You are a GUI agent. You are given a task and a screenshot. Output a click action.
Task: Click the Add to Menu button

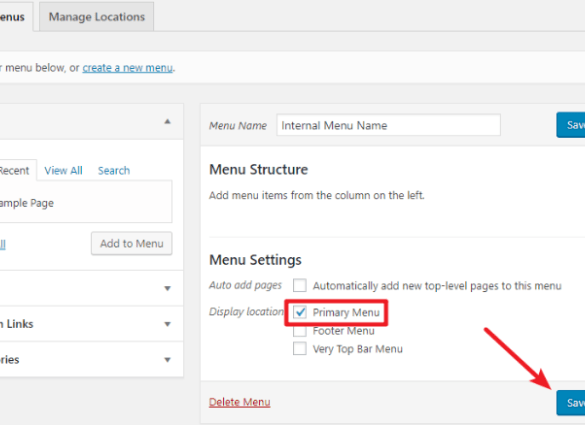[132, 244]
